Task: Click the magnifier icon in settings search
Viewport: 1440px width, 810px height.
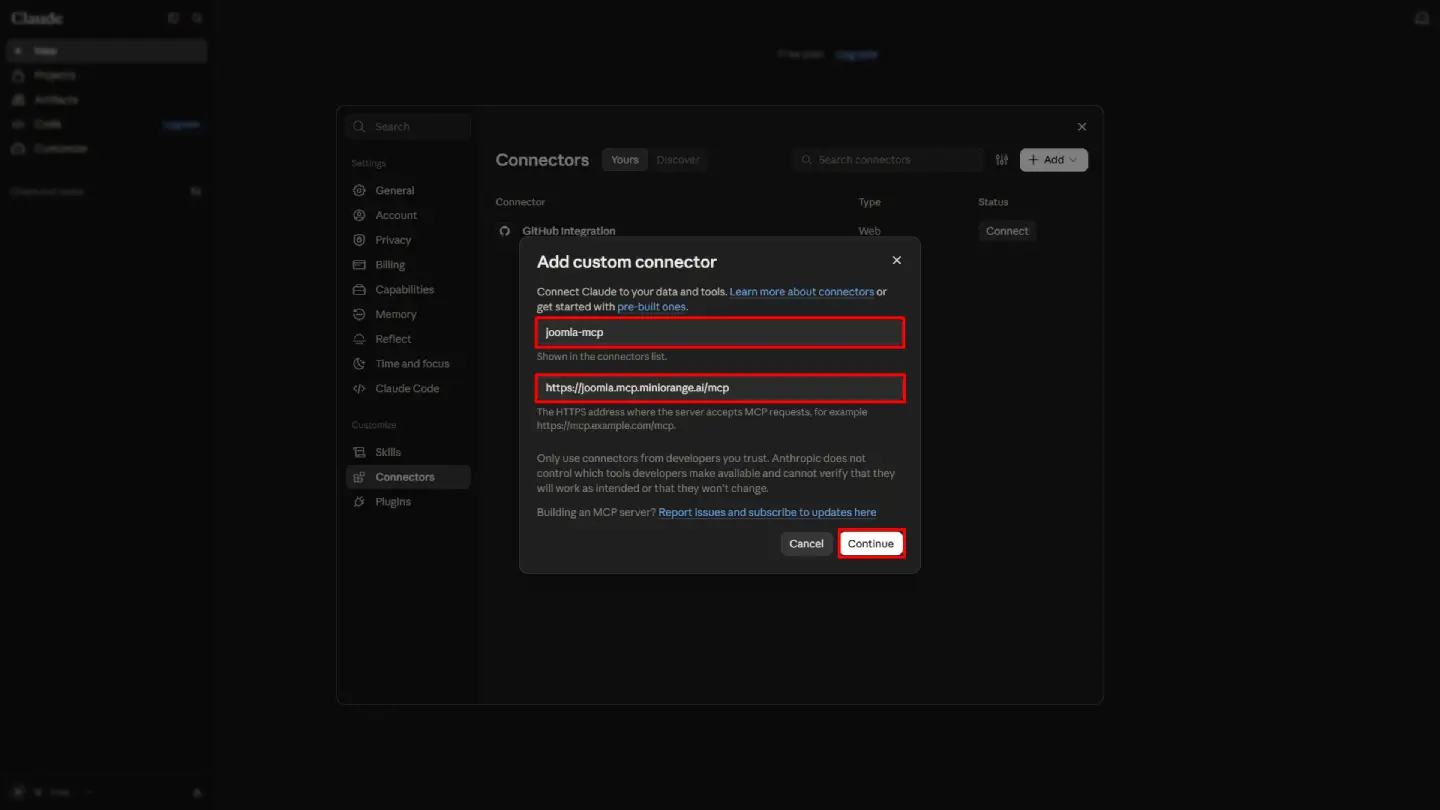Action: [x=360, y=127]
